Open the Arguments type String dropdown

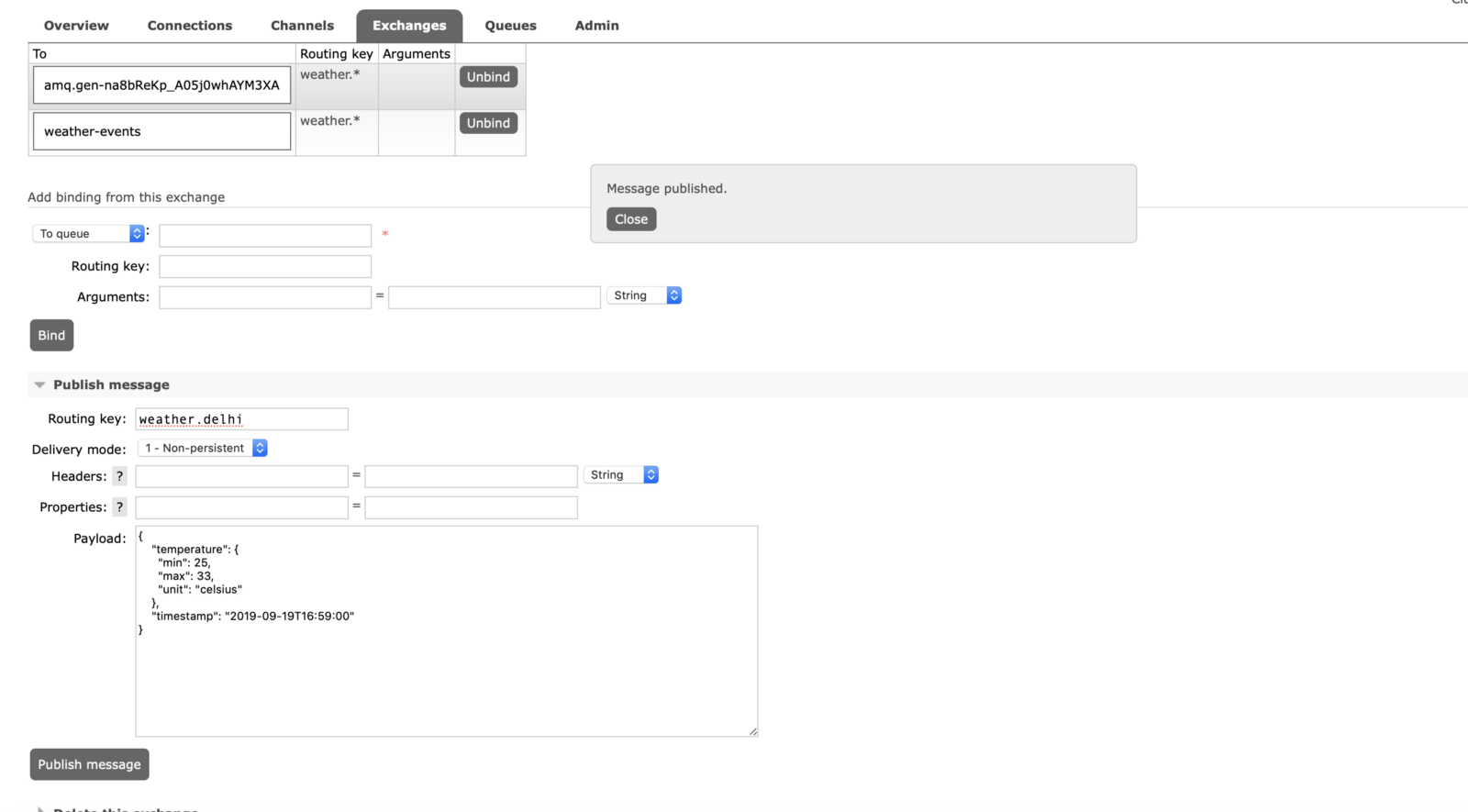coord(644,295)
